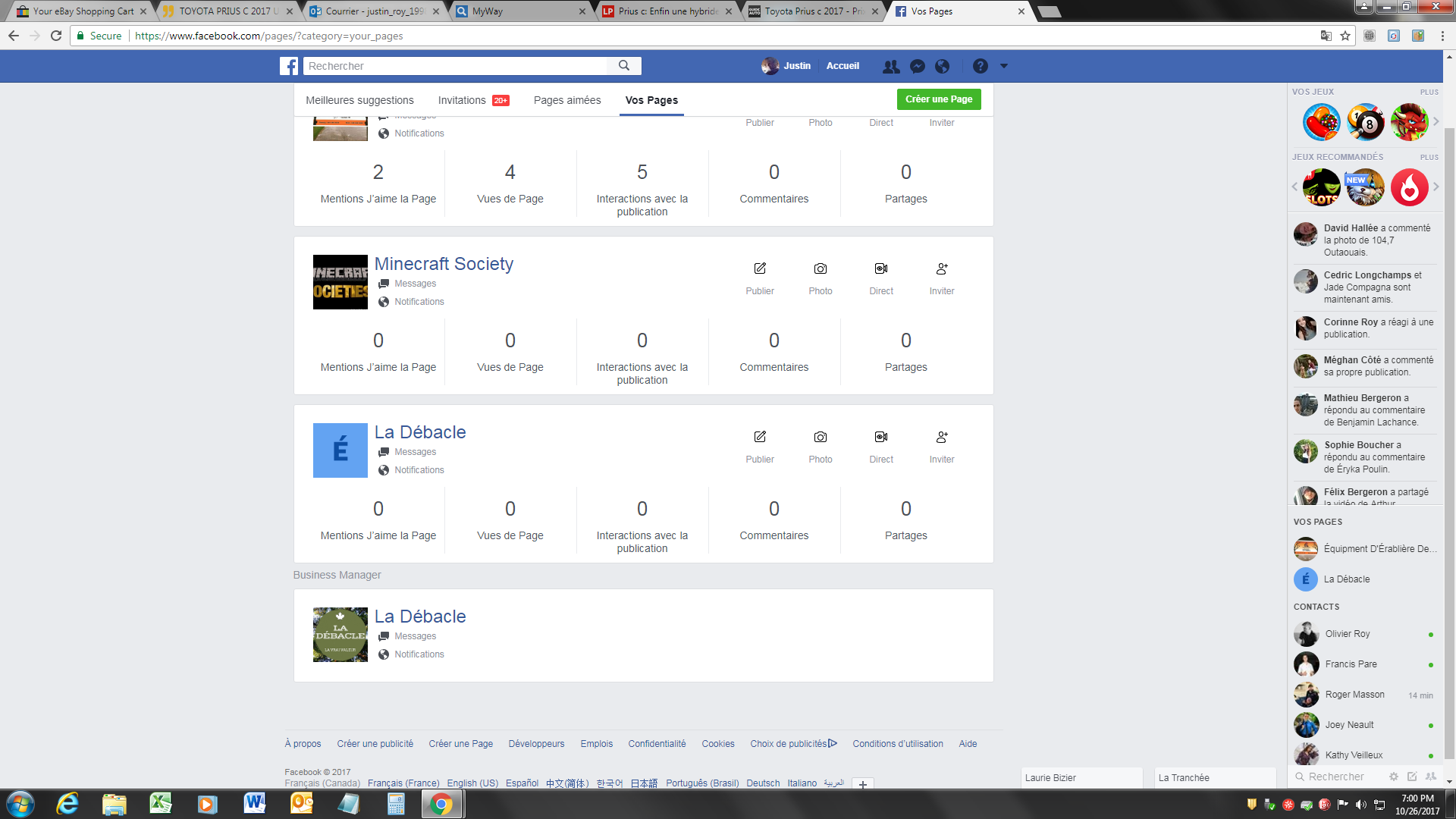Open Notifications for Business Manager La Débacle
This screenshot has width=1456, height=819.
(419, 654)
